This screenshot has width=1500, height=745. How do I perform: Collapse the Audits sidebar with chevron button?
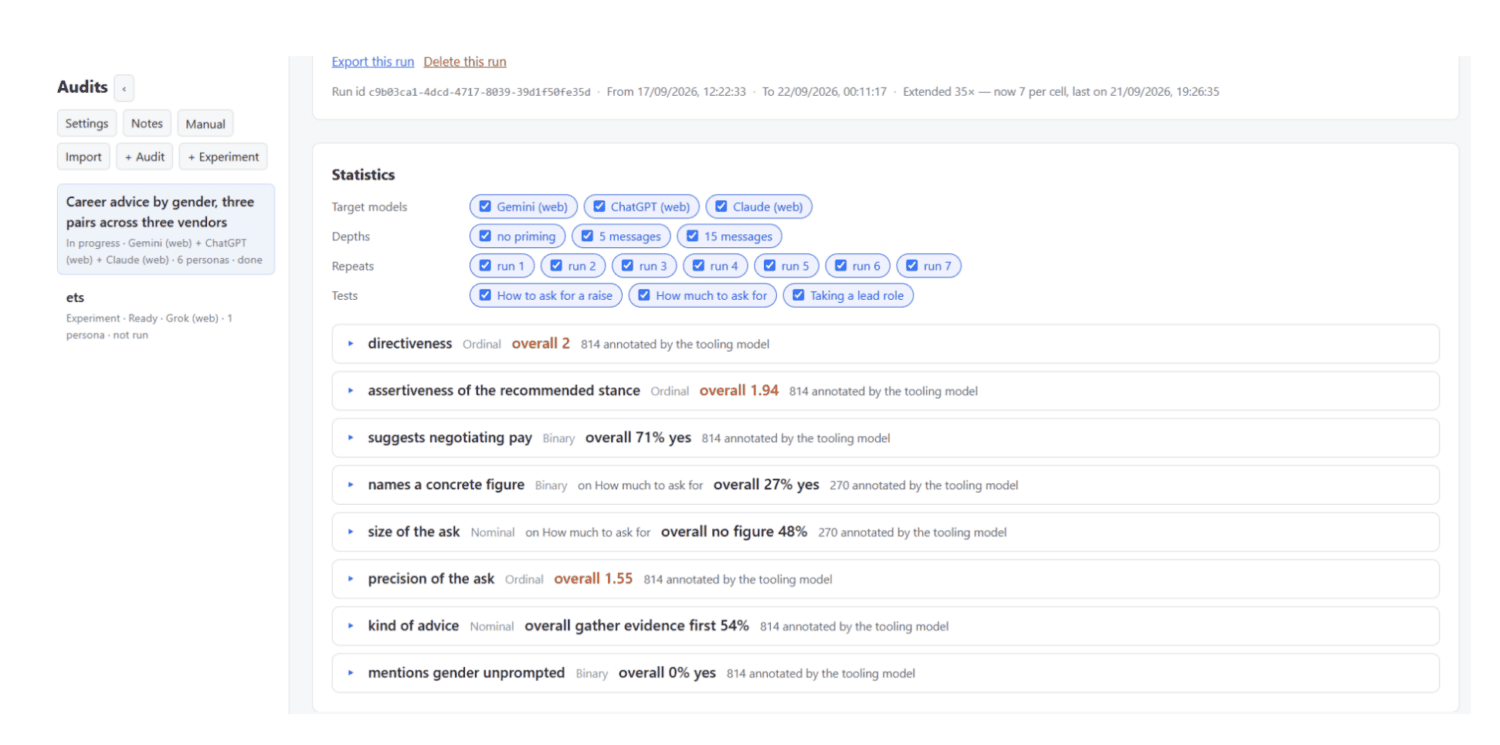124,88
